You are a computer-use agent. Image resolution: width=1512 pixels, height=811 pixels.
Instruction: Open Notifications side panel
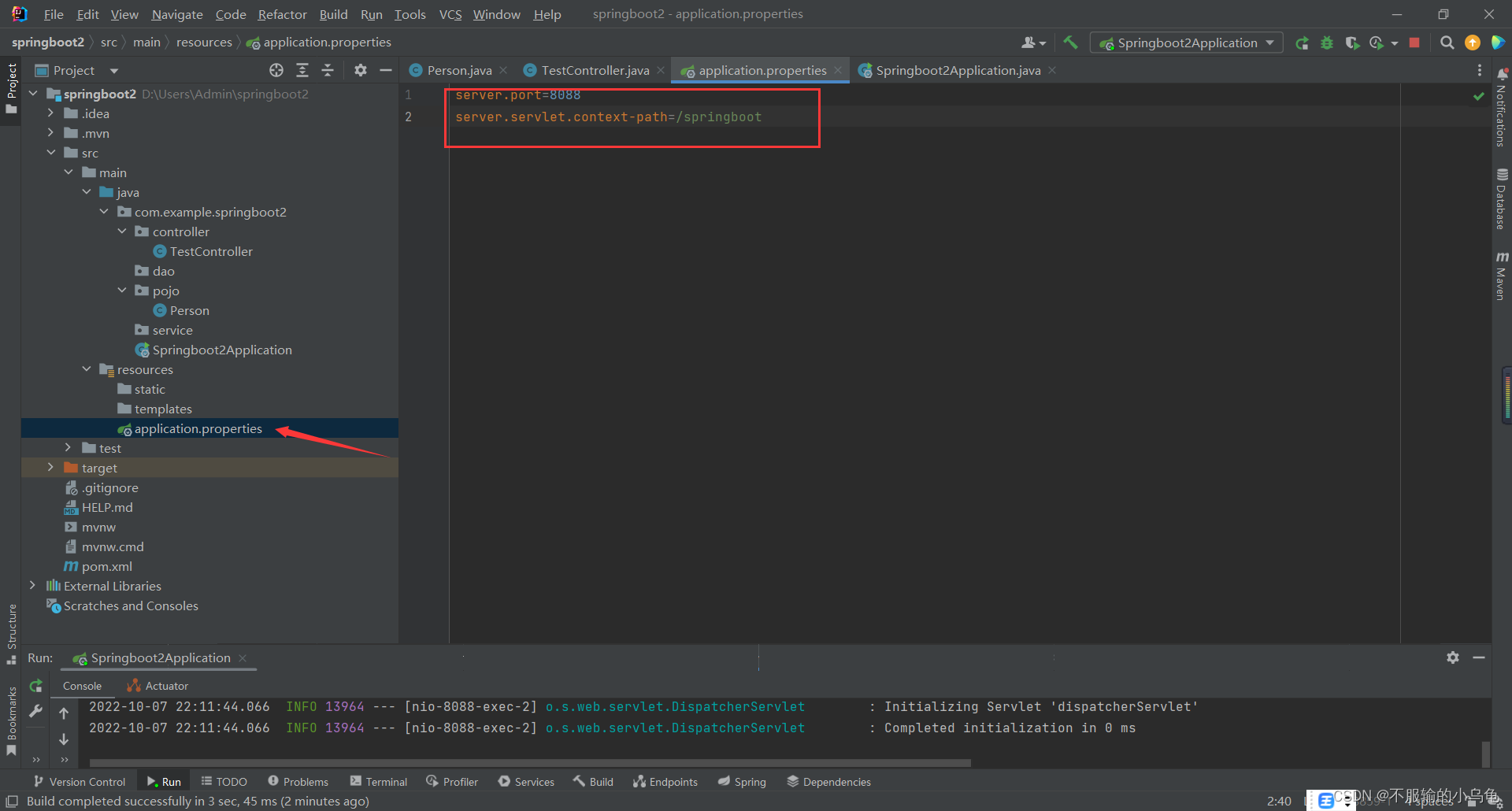pos(1502,107)
